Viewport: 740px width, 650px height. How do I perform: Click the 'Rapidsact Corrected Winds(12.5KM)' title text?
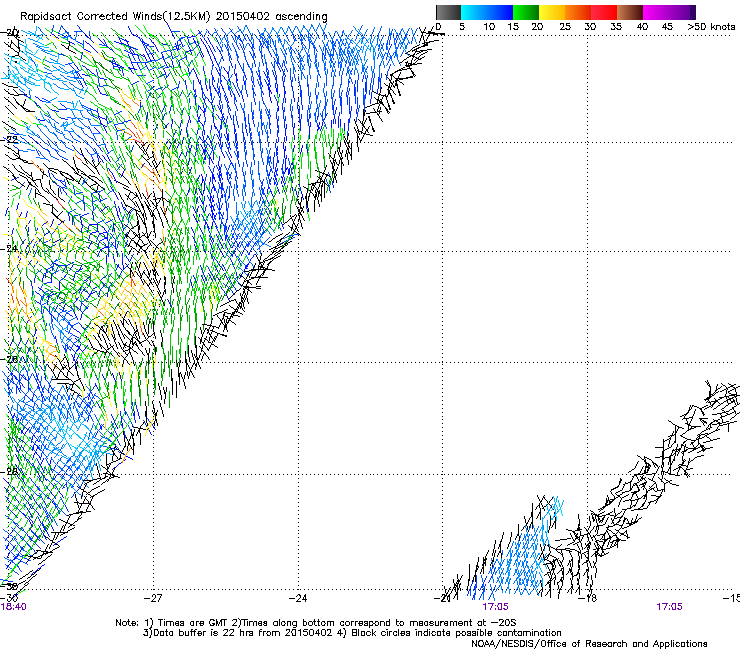click(115, 17)
